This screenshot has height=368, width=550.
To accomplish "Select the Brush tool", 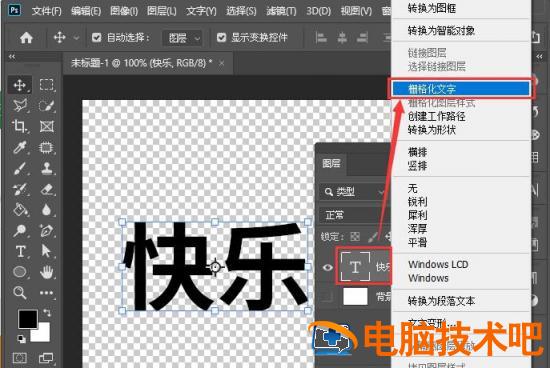I will pos(20,168).
